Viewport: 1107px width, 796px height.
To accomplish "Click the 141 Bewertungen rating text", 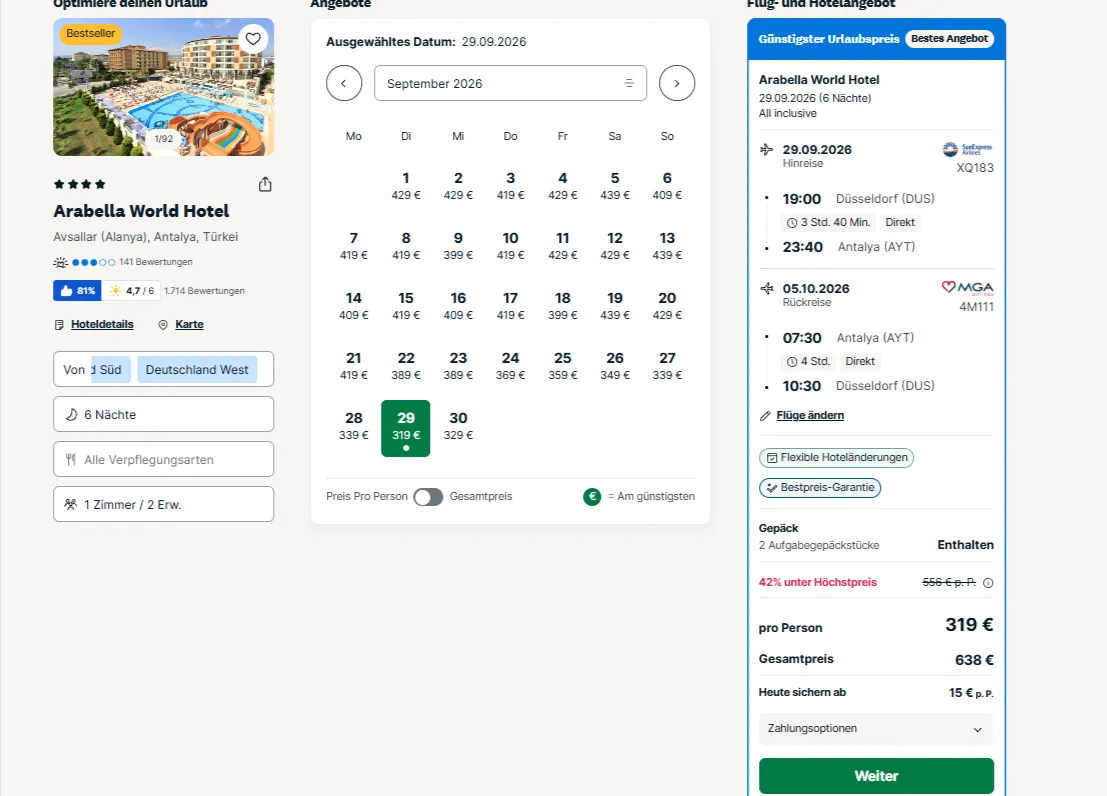I will pos(156,262).
